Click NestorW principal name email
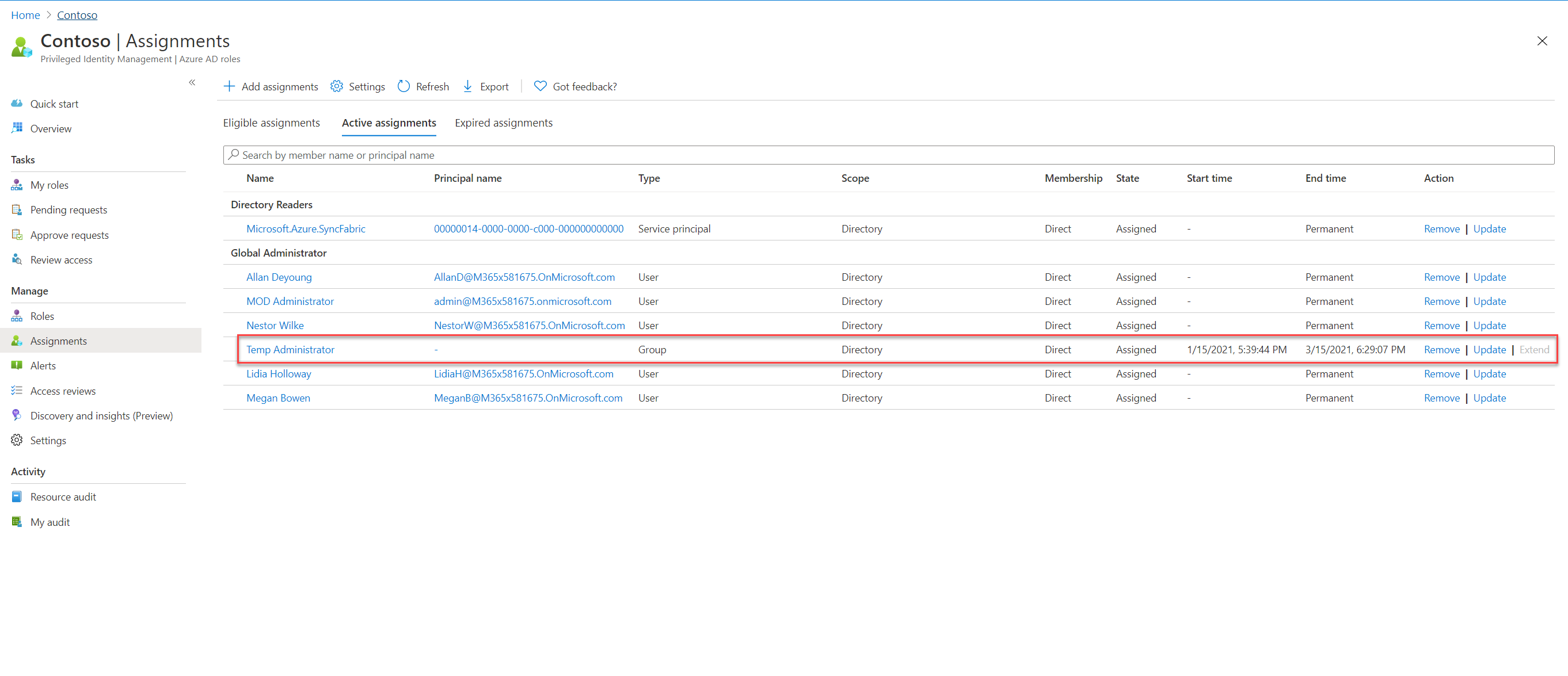1568x676 pixels. click(x=530, y=325)
